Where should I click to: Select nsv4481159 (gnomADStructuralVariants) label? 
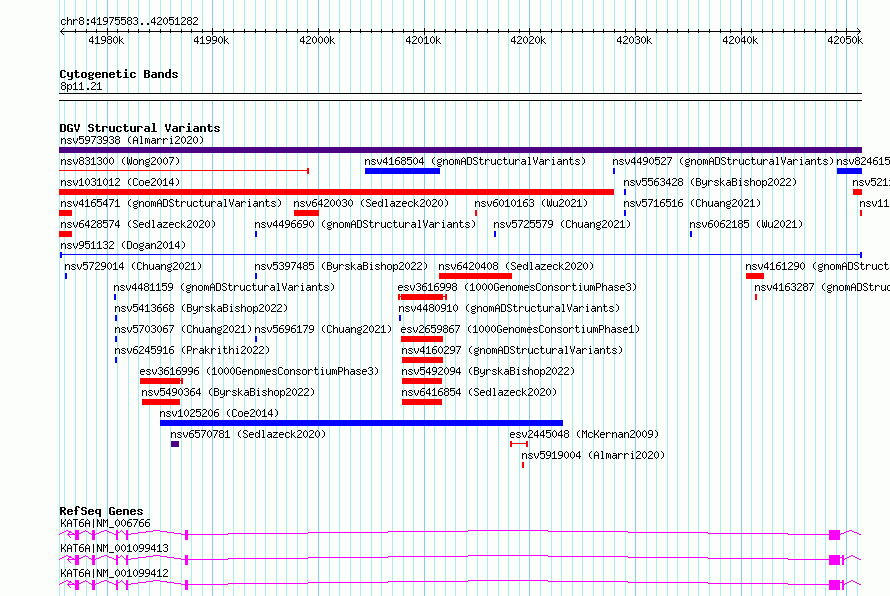(x=224, y=287)
